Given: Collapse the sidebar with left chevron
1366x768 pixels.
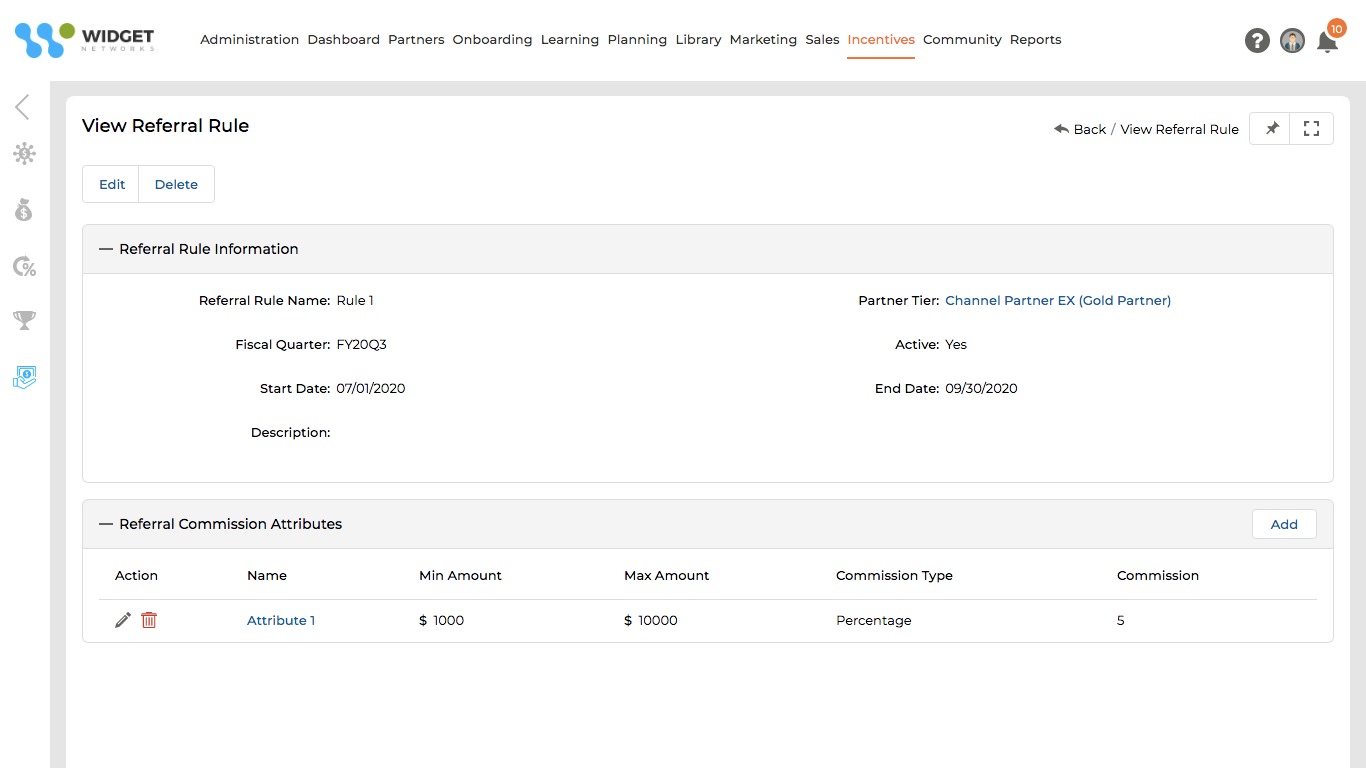Looking at the screenshot, I should [22, 107].
